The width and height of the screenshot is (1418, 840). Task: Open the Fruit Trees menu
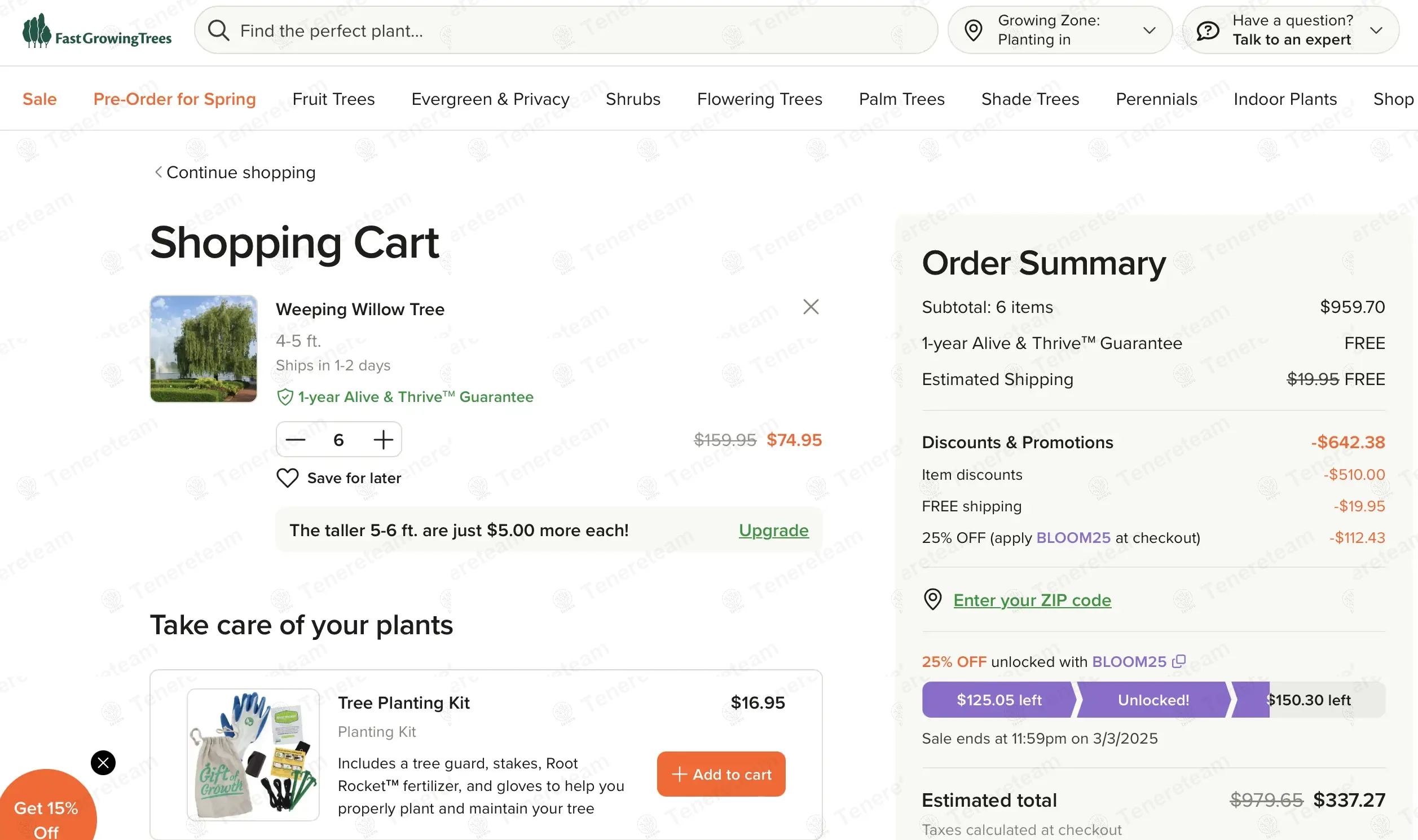[333, 99]
